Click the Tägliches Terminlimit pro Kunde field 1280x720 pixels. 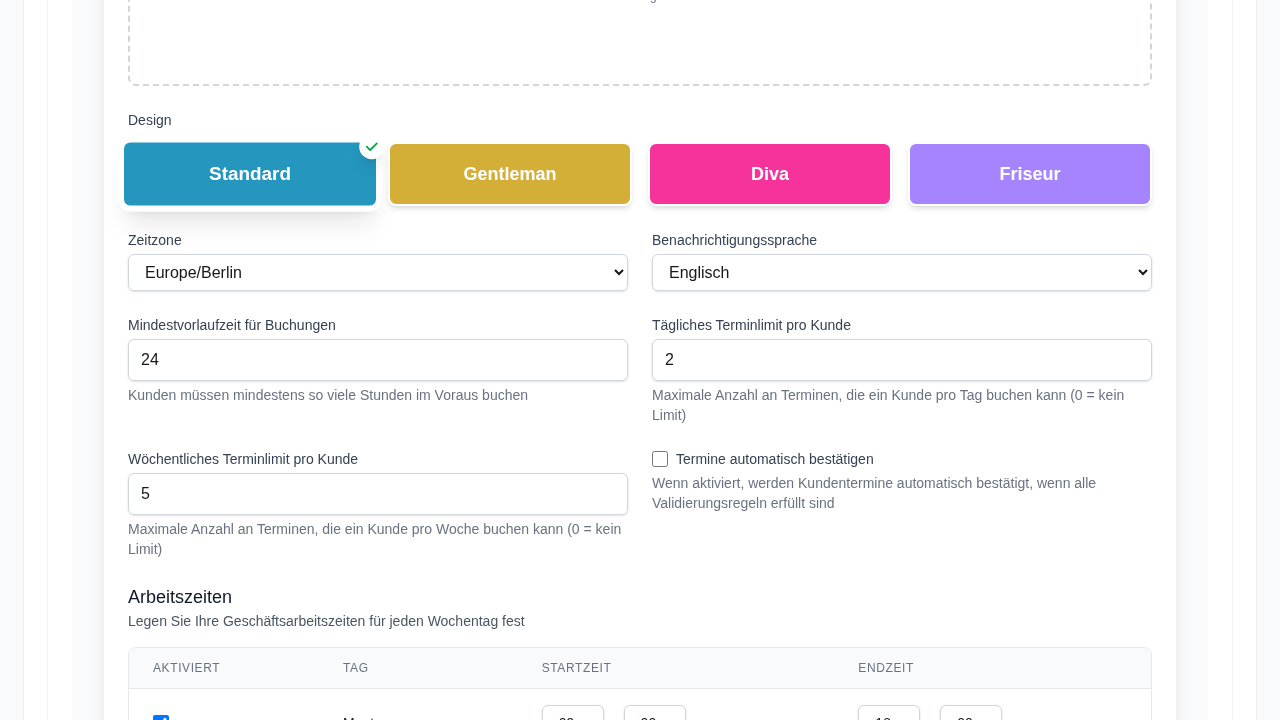(x=902, y=360)
